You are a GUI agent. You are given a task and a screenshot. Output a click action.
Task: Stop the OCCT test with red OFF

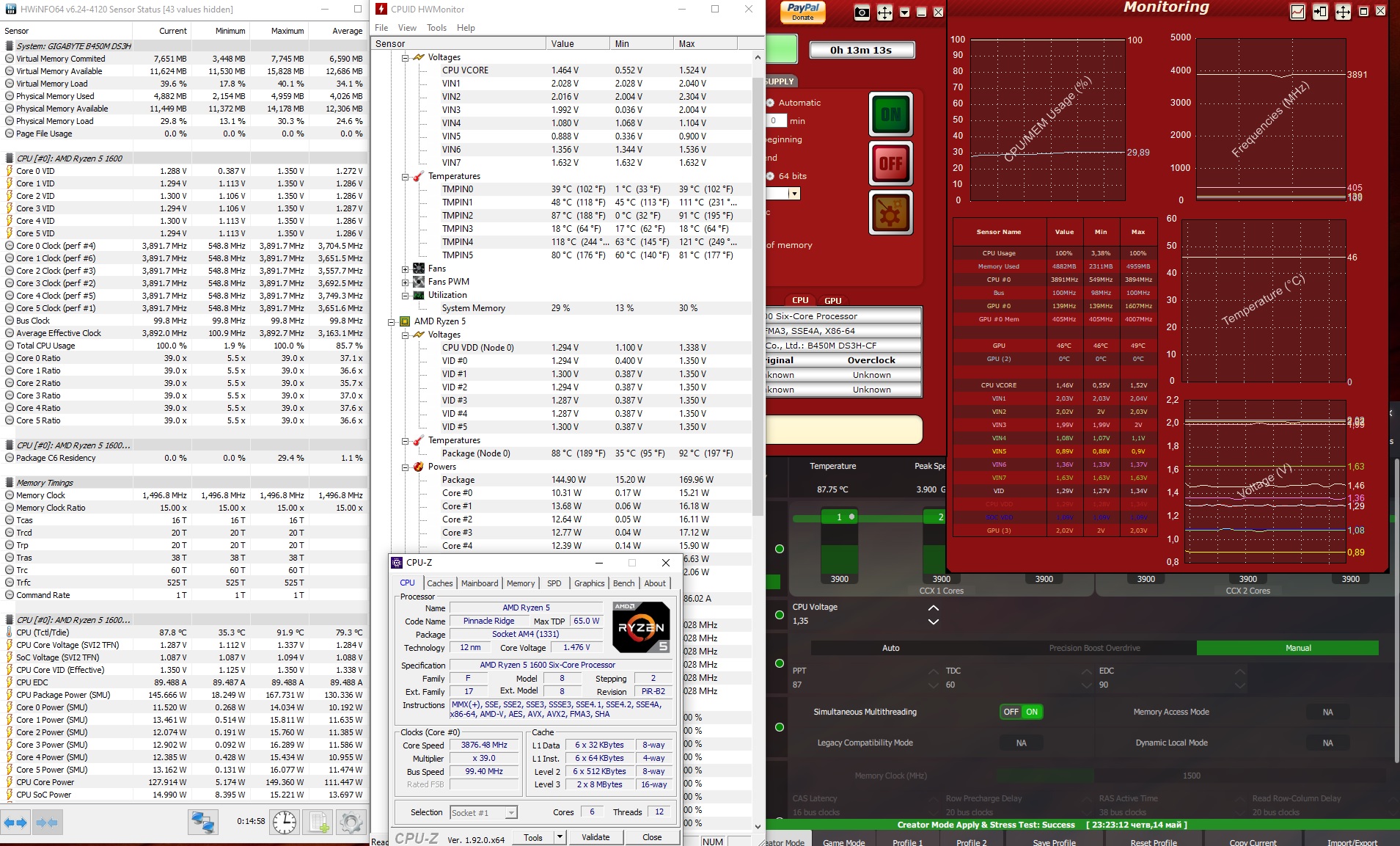tap(890, 163)
